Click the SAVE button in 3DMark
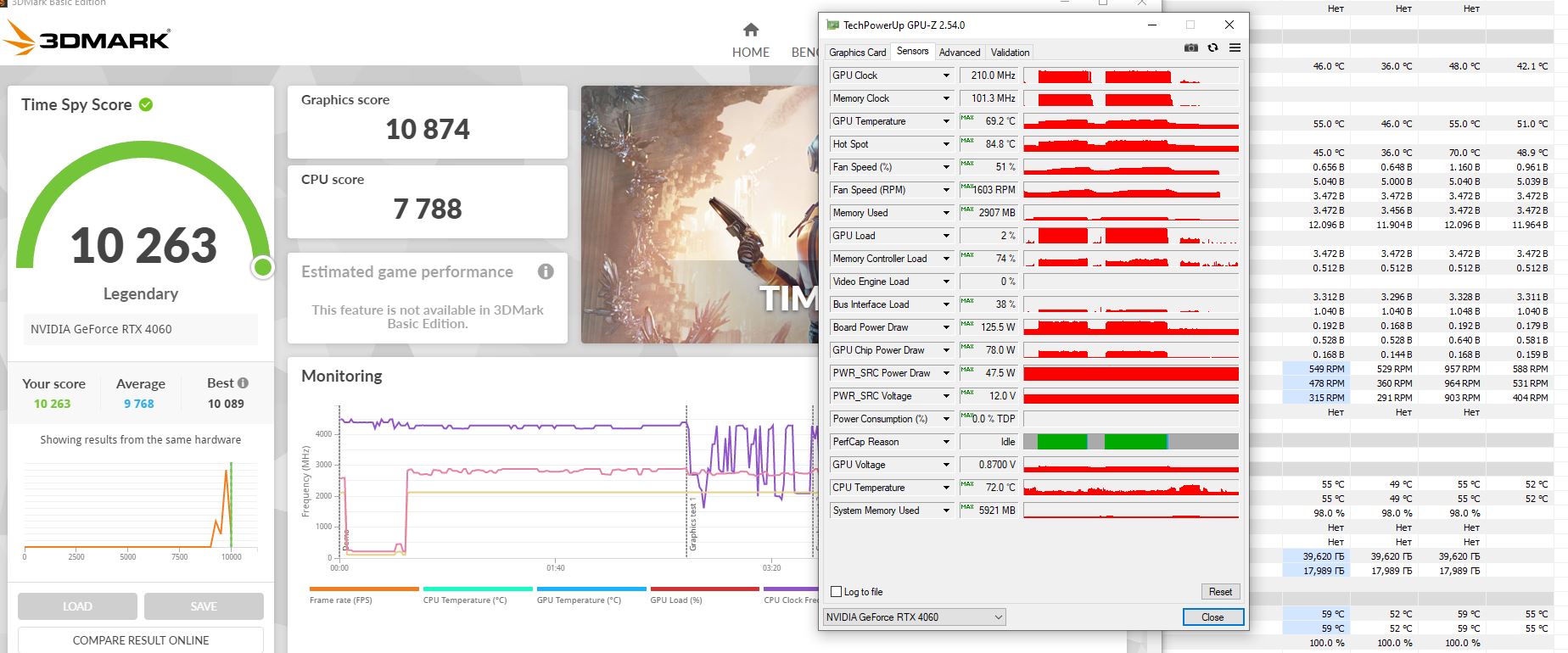1568x653 pixels. (204, 606)
